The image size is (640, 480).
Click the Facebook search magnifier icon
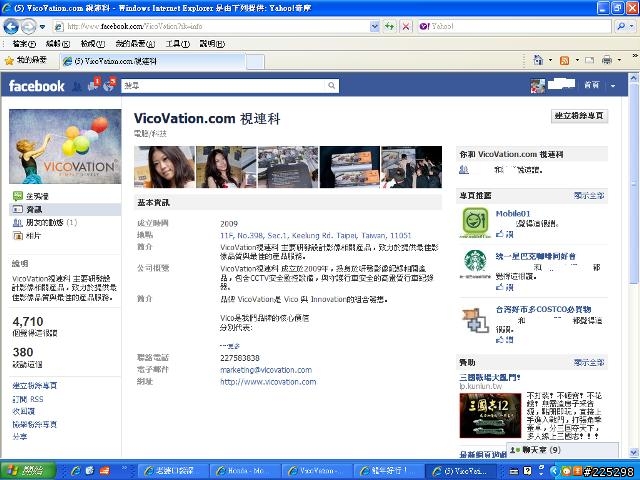click(332, 86)
